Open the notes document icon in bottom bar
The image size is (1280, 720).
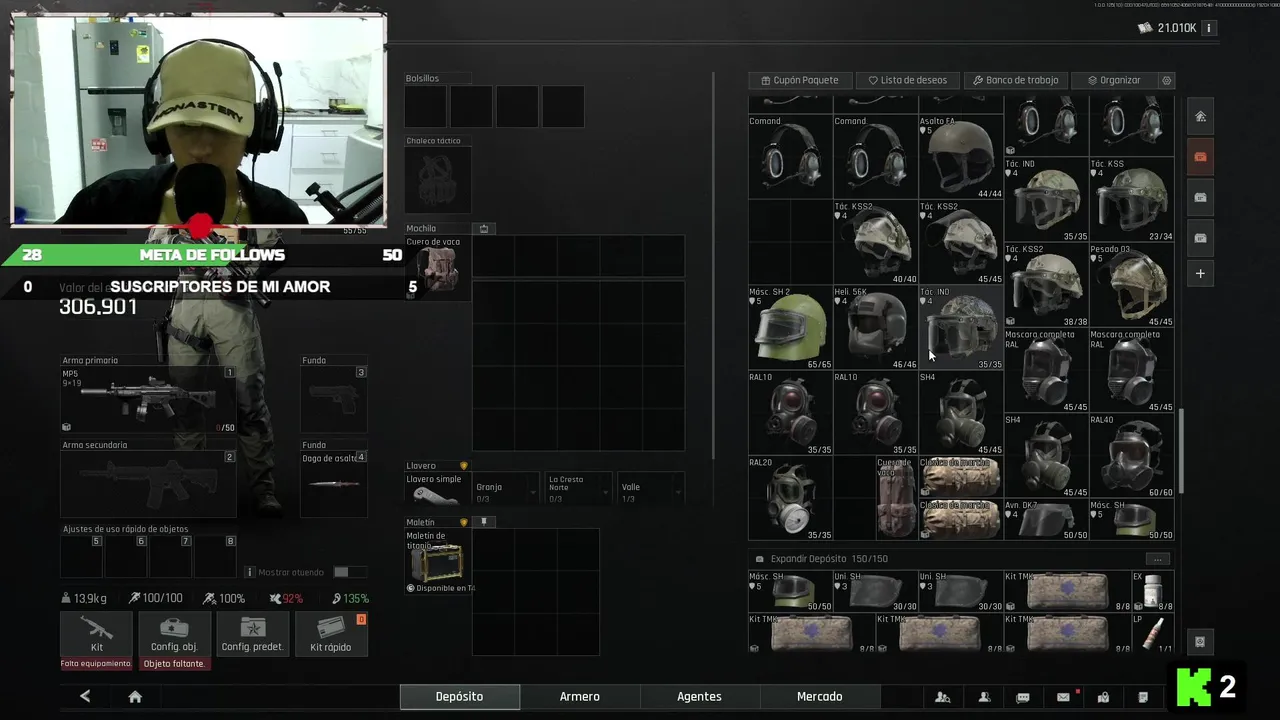pyautogui.click(x=1143, y=697)
